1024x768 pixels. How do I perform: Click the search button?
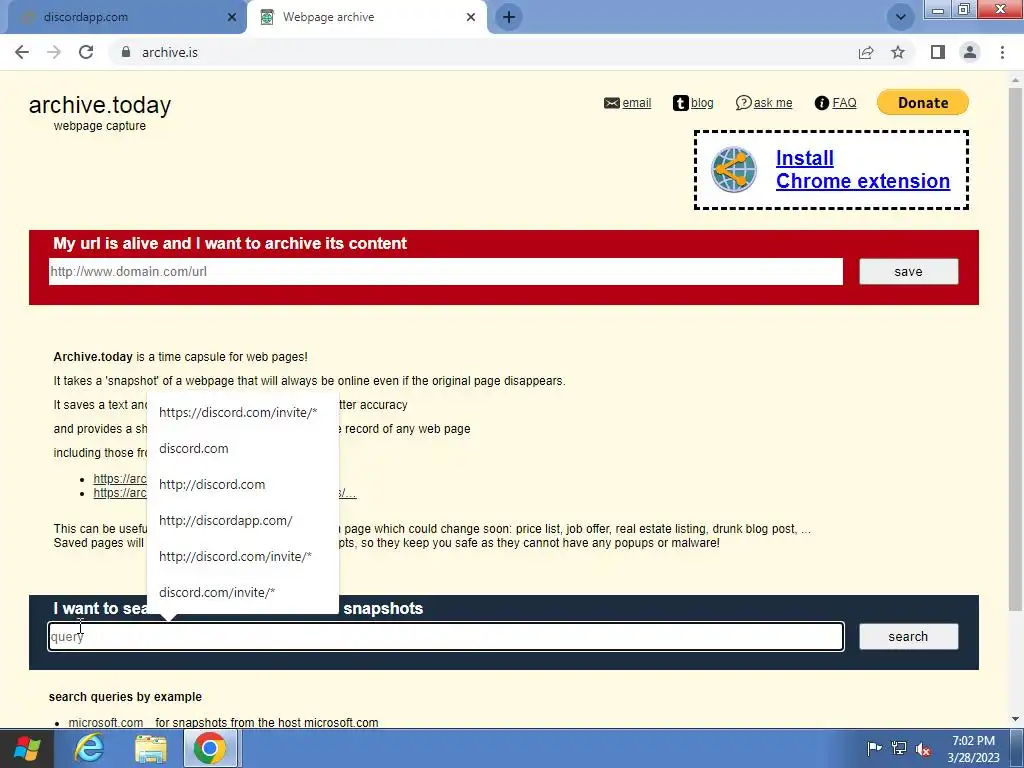[x=908, y=637]
